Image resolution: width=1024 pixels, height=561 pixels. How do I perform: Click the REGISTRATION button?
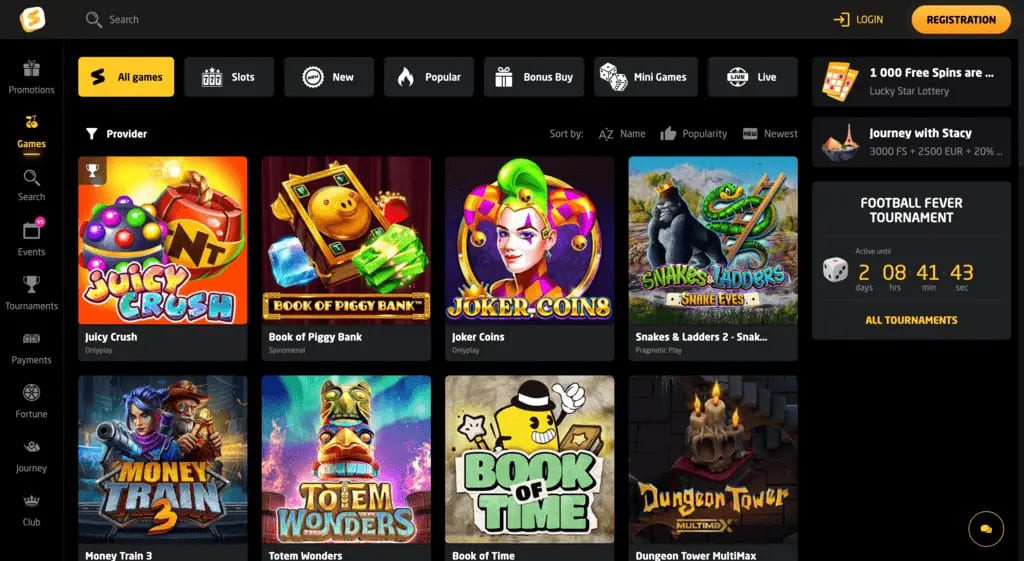tap(961, 20)
